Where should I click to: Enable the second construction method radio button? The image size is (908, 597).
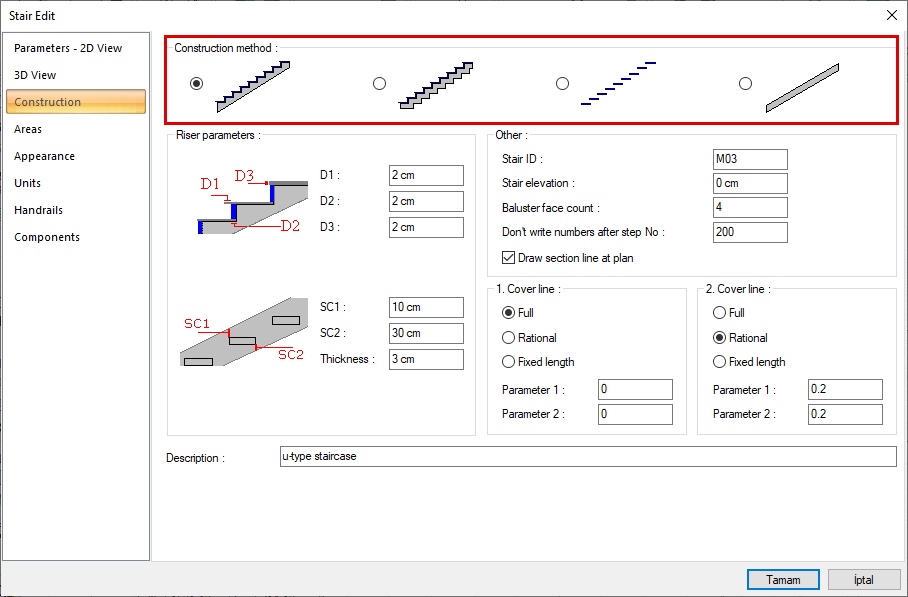point(379,83)
